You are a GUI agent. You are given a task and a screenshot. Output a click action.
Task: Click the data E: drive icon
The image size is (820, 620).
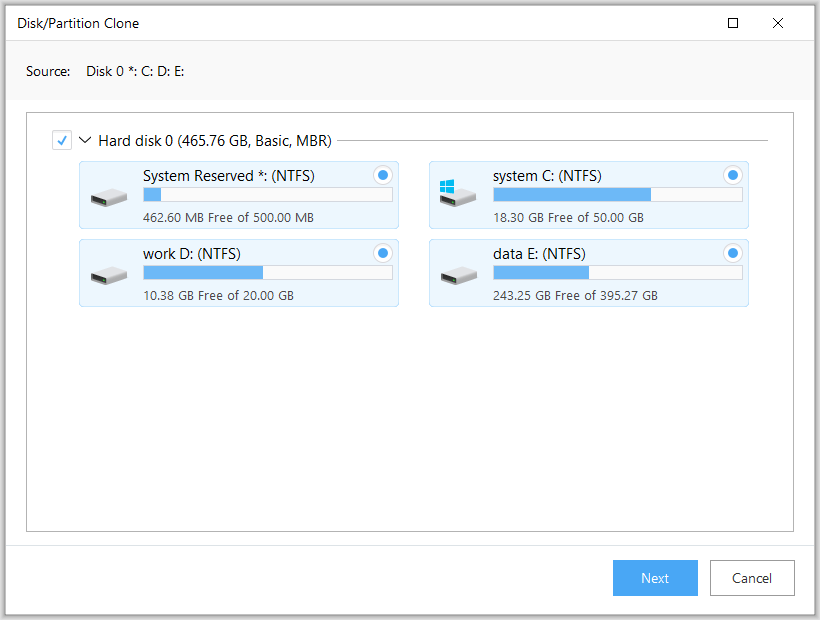pyautogui.click(x=457, y=273)
